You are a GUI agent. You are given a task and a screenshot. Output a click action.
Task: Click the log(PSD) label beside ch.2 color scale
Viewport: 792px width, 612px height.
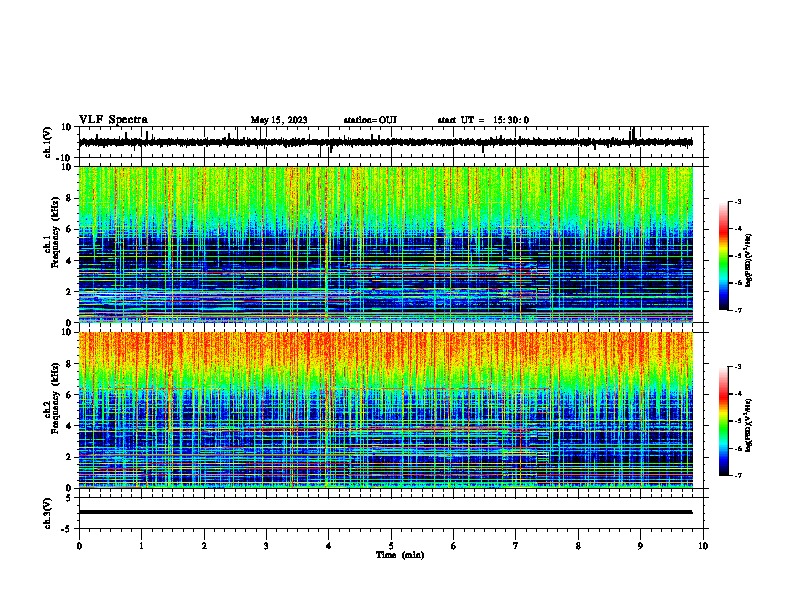click(748, 425)
